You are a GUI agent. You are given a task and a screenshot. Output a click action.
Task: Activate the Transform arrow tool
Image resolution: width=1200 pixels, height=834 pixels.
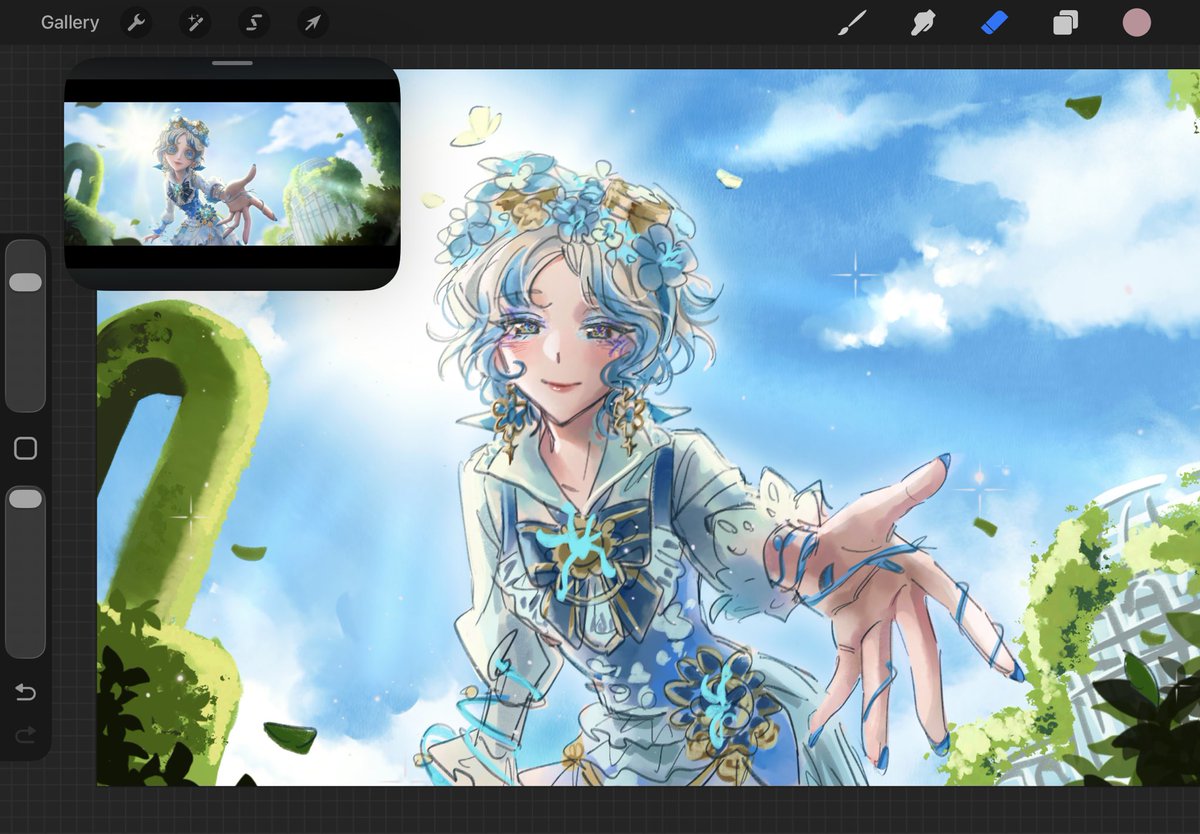coord(313,22)
